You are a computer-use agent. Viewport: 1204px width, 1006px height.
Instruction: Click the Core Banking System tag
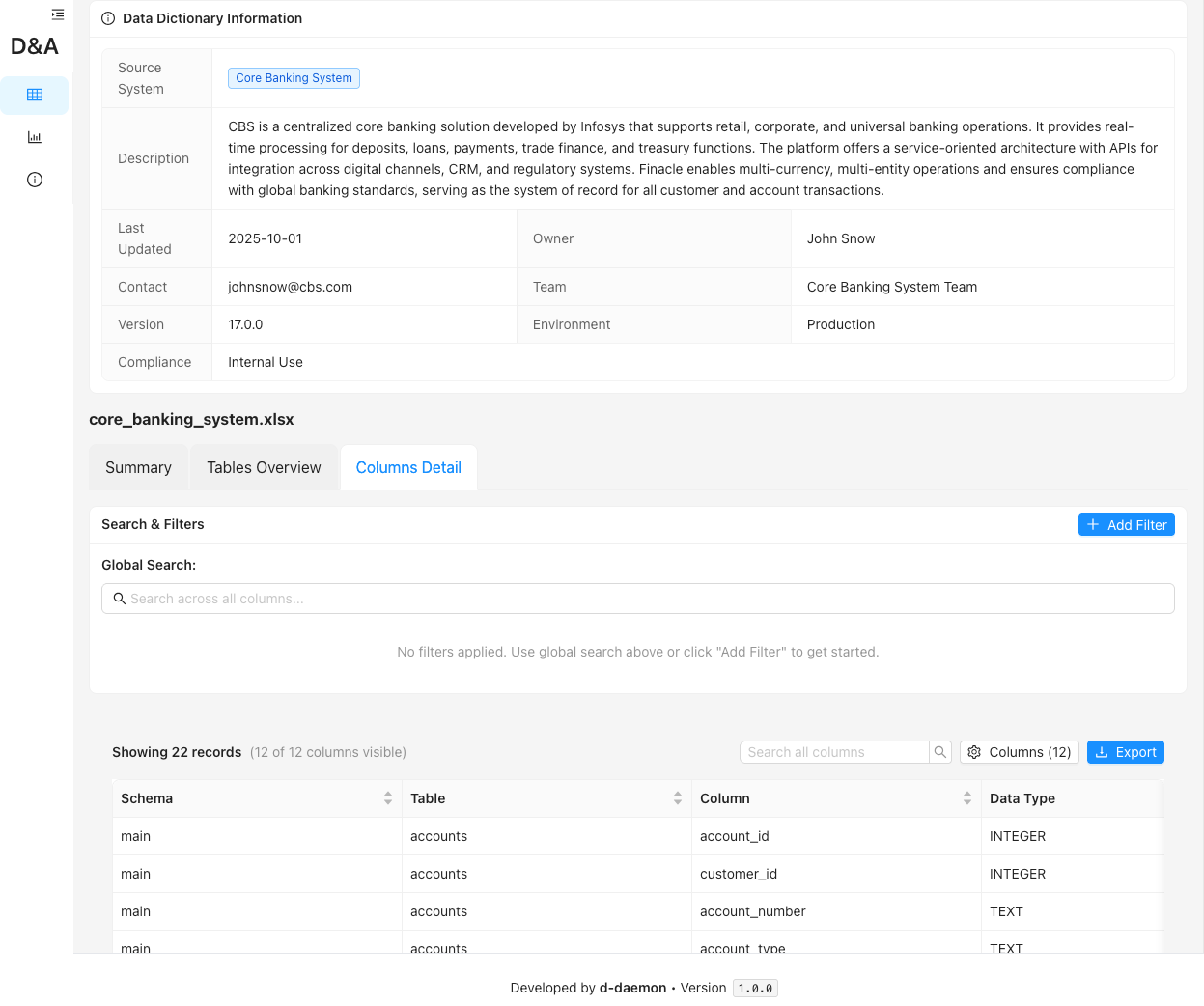pos(294,78)
